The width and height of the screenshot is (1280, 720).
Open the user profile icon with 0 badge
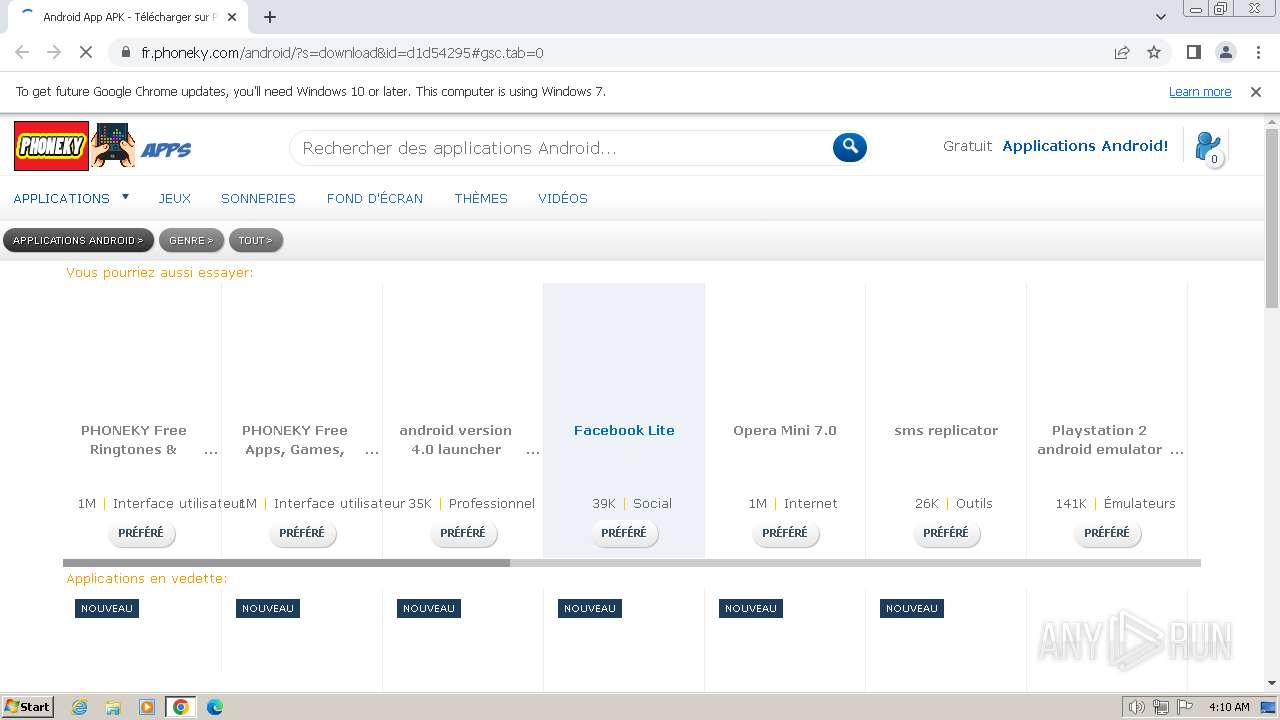1208,147
